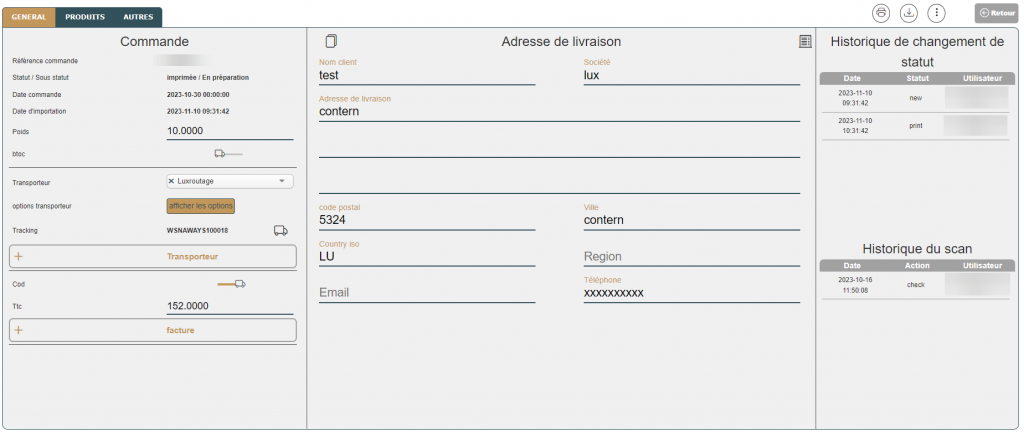Screen dimensions: 1024x434
Task: Click the Ville field
Action: click(692, 220)
